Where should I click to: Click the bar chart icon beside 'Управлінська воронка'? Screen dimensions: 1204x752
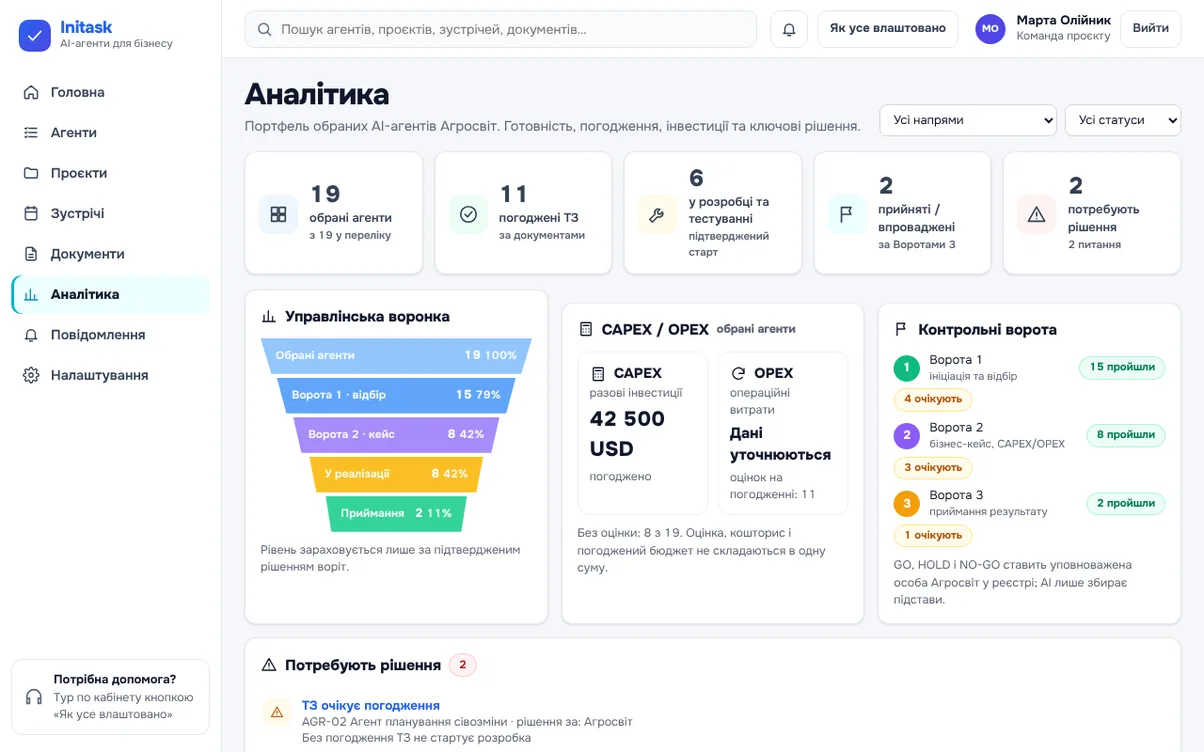point(268,317)
